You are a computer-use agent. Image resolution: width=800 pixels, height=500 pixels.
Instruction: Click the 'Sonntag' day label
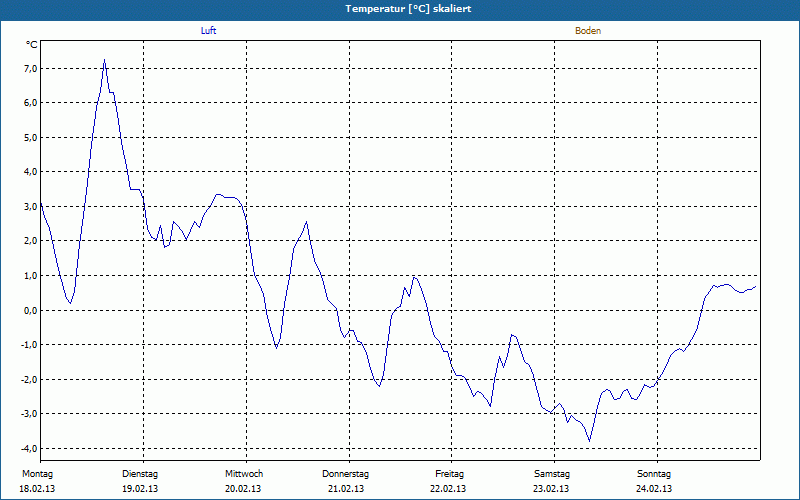click(654, 474)
